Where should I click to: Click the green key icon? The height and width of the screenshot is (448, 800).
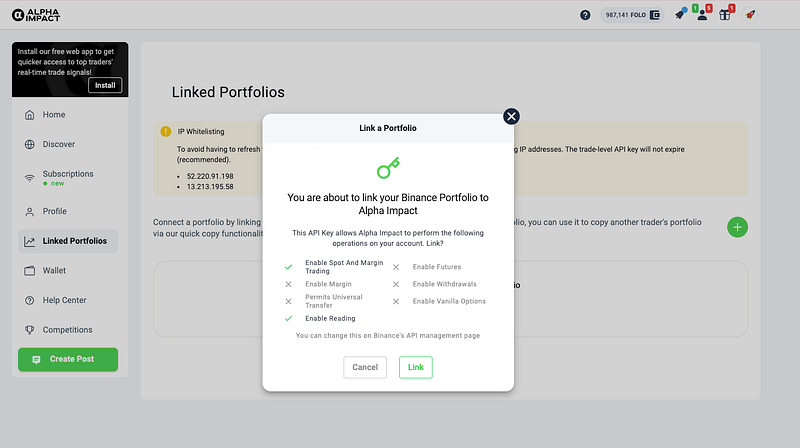click(388, 167)
